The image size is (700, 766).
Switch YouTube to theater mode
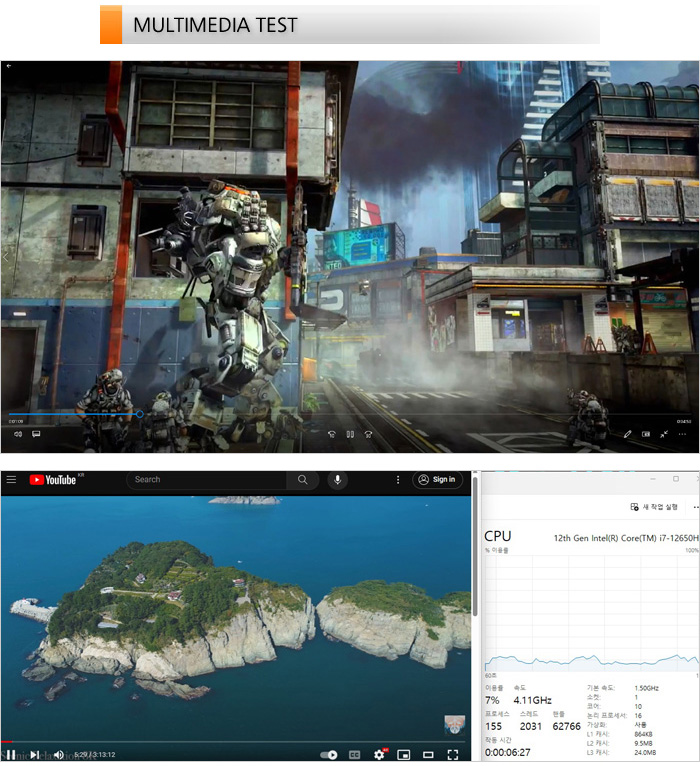coord(428,755)
